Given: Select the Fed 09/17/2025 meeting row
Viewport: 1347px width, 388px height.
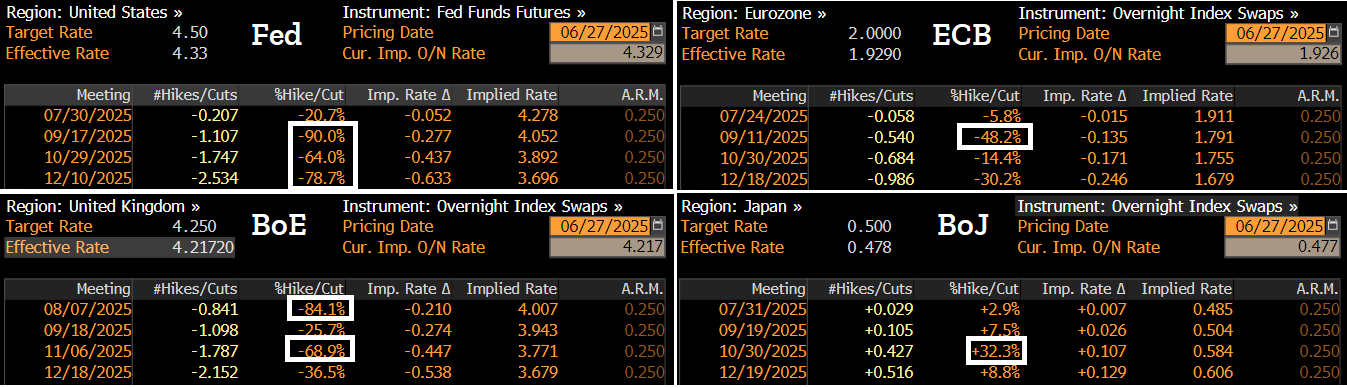Looking at the screenshot, I should click(337, 137).
